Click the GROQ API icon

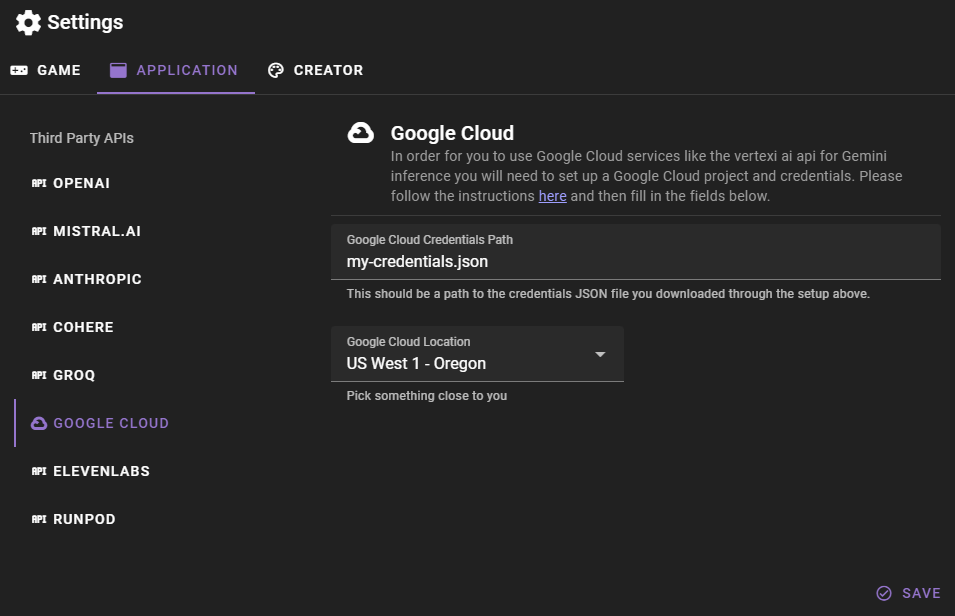39,374
